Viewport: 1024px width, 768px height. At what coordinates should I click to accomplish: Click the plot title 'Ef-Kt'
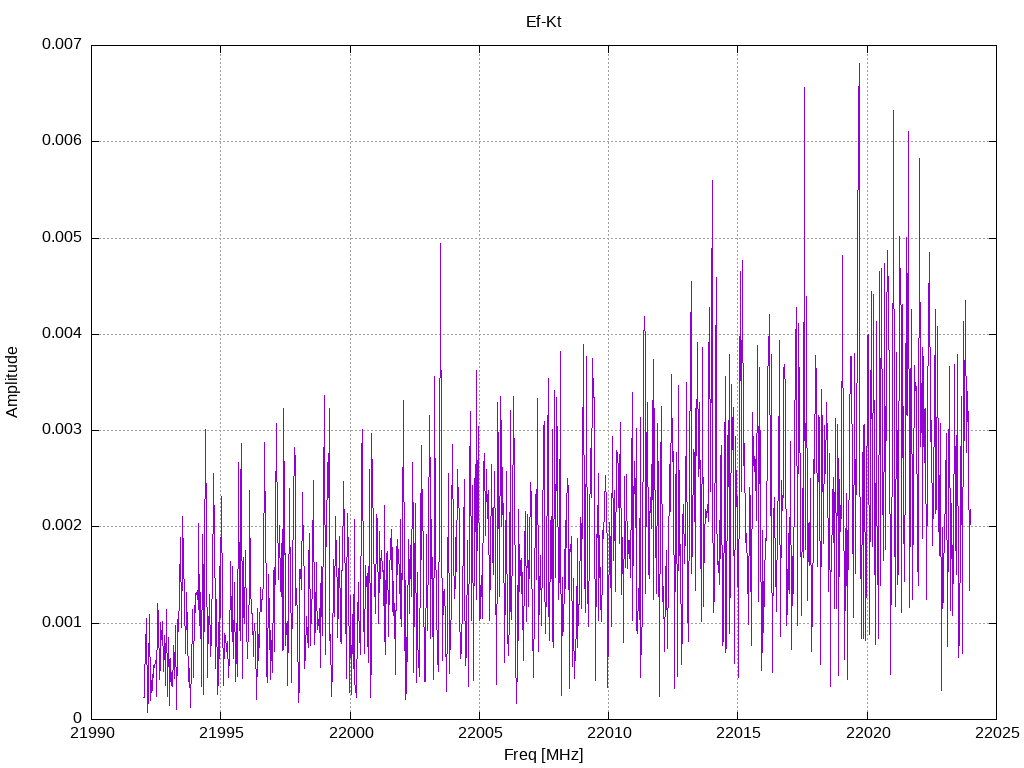(x=543, y=22)
